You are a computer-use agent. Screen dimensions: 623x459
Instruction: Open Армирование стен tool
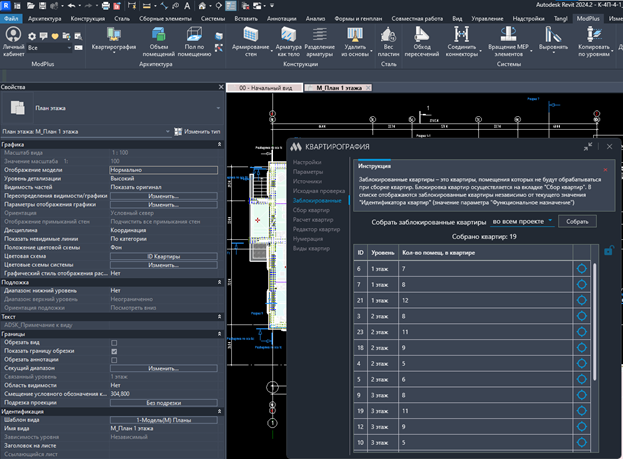click(x=250, y=42)
